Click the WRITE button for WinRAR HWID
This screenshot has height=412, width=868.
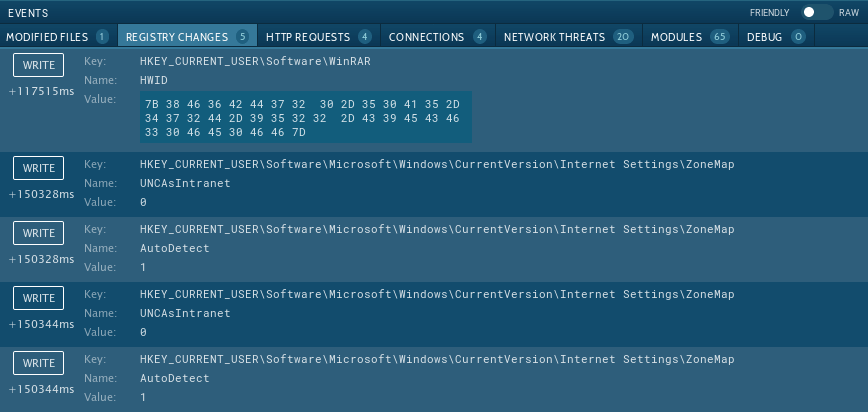click(39, 66)
